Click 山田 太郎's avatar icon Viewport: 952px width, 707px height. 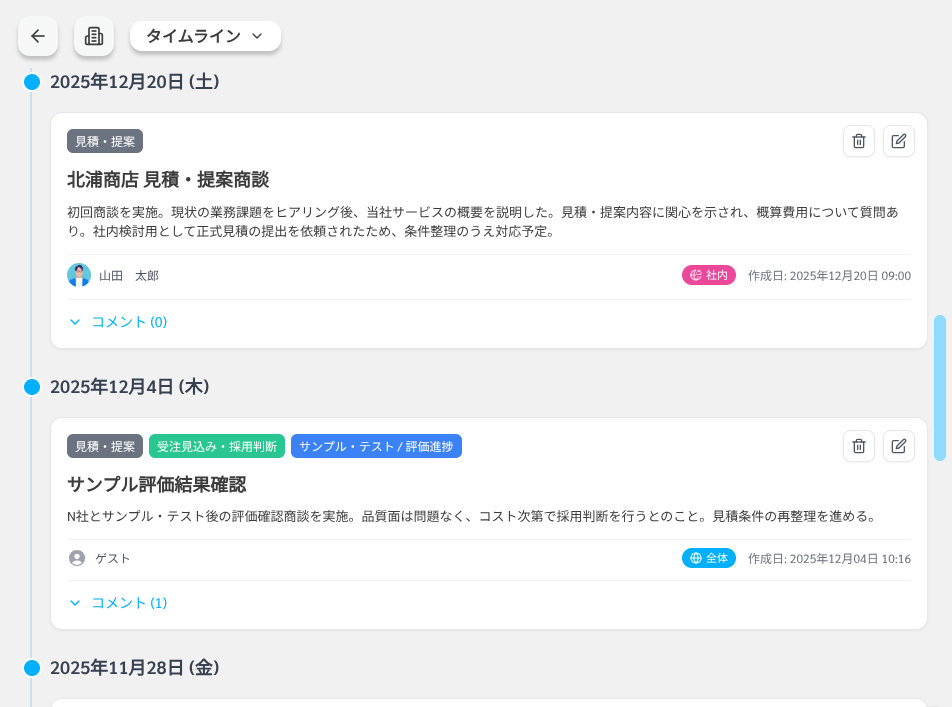tap(79, 275)
